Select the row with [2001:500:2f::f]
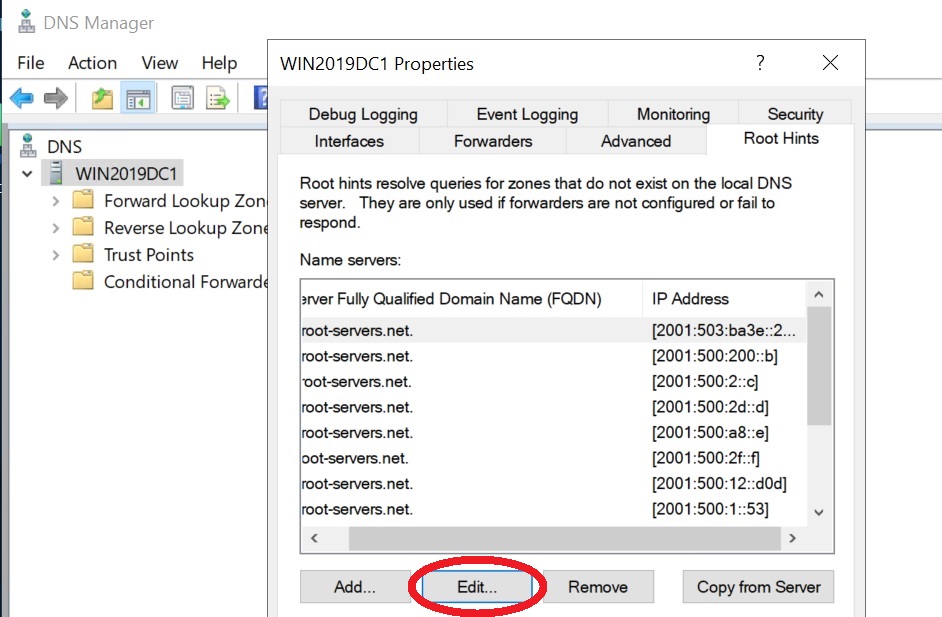The height and width of the screenshot is (617, 942). [553, 458]
